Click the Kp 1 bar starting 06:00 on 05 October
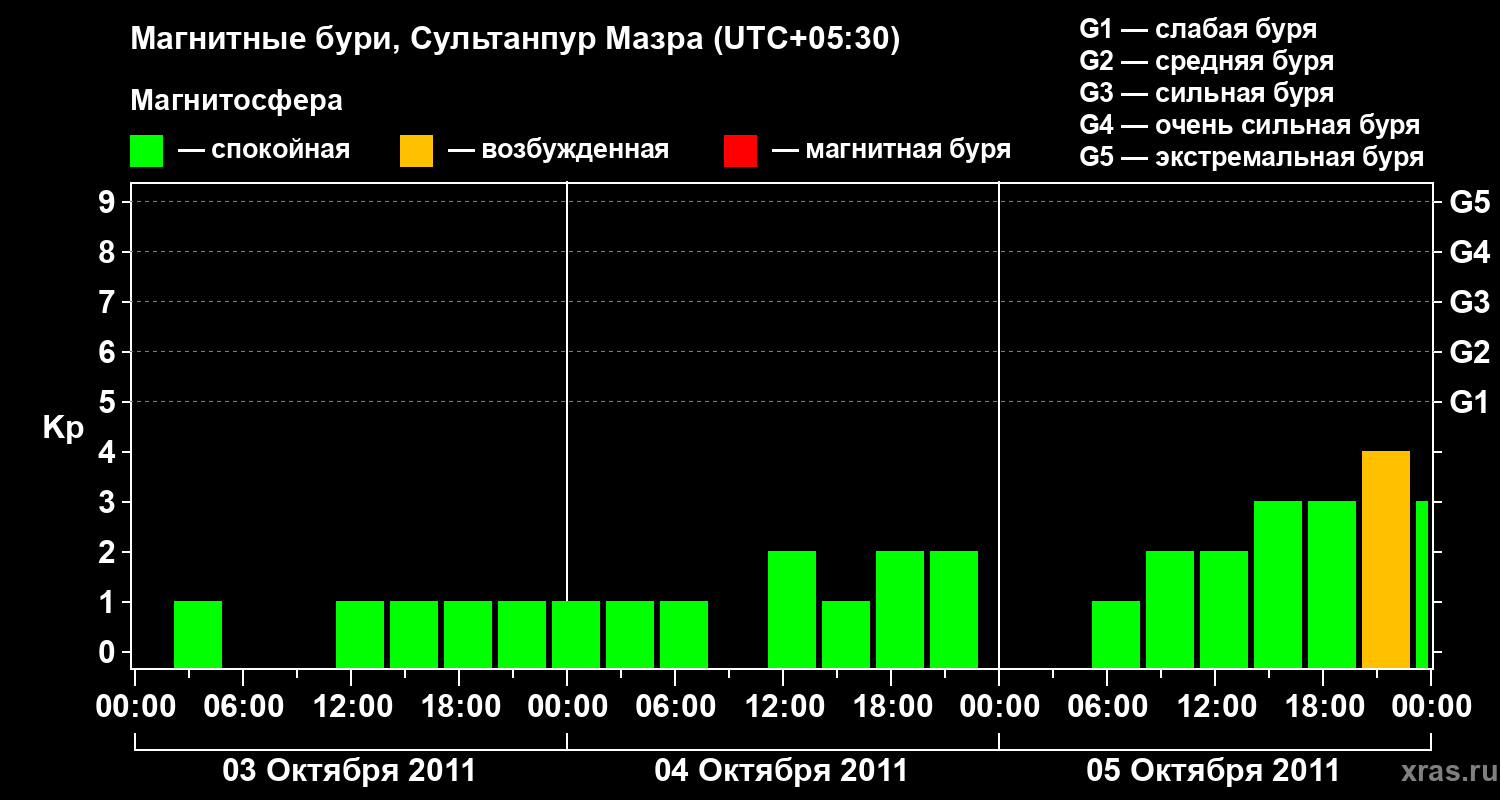Image resolution: width=1500 pixels, height=800 pixels. pyautogui.click(x=1116, y=635)
